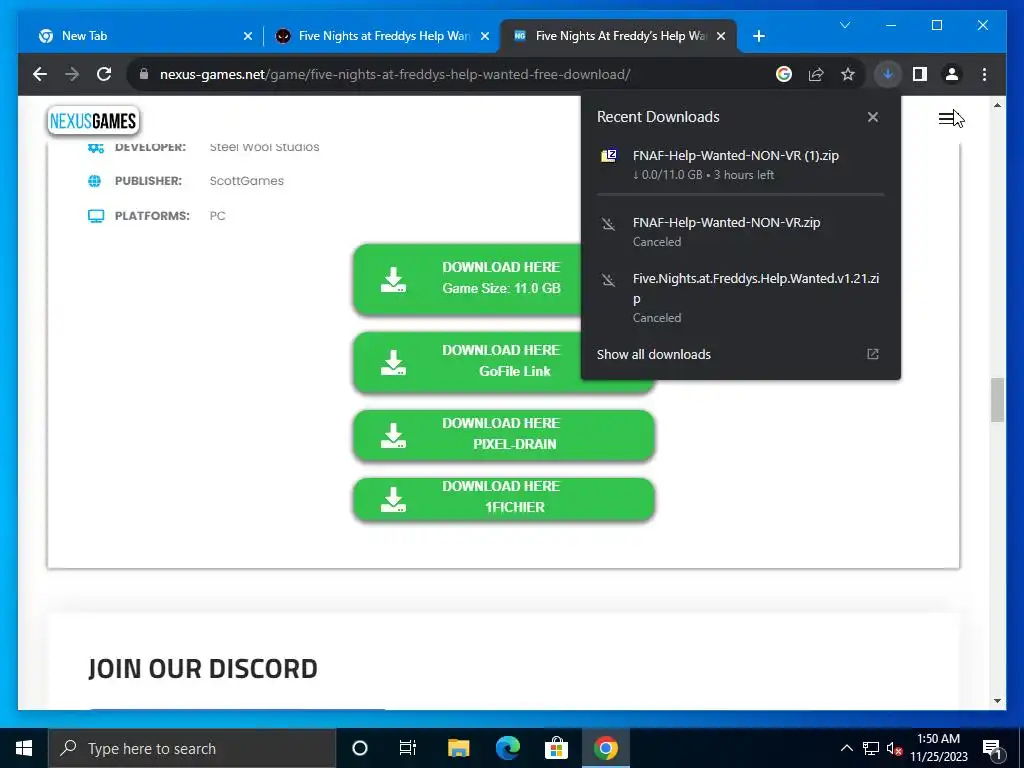Open Cortana circle icon
This screenshot has height=768, width=1024.
[359, 748]
